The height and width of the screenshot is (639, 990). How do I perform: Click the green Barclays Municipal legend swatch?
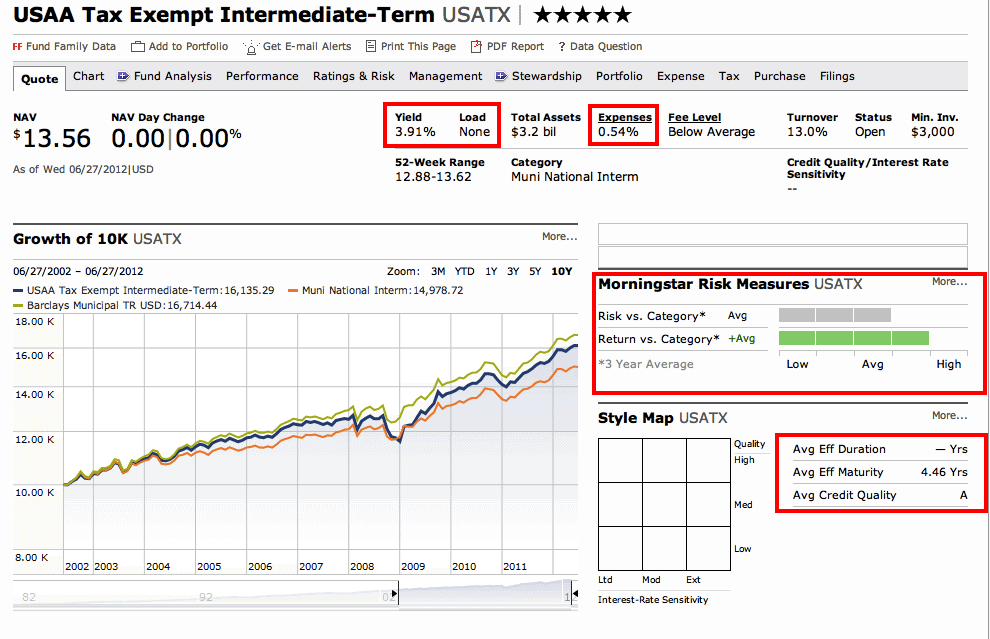[18, 306]
